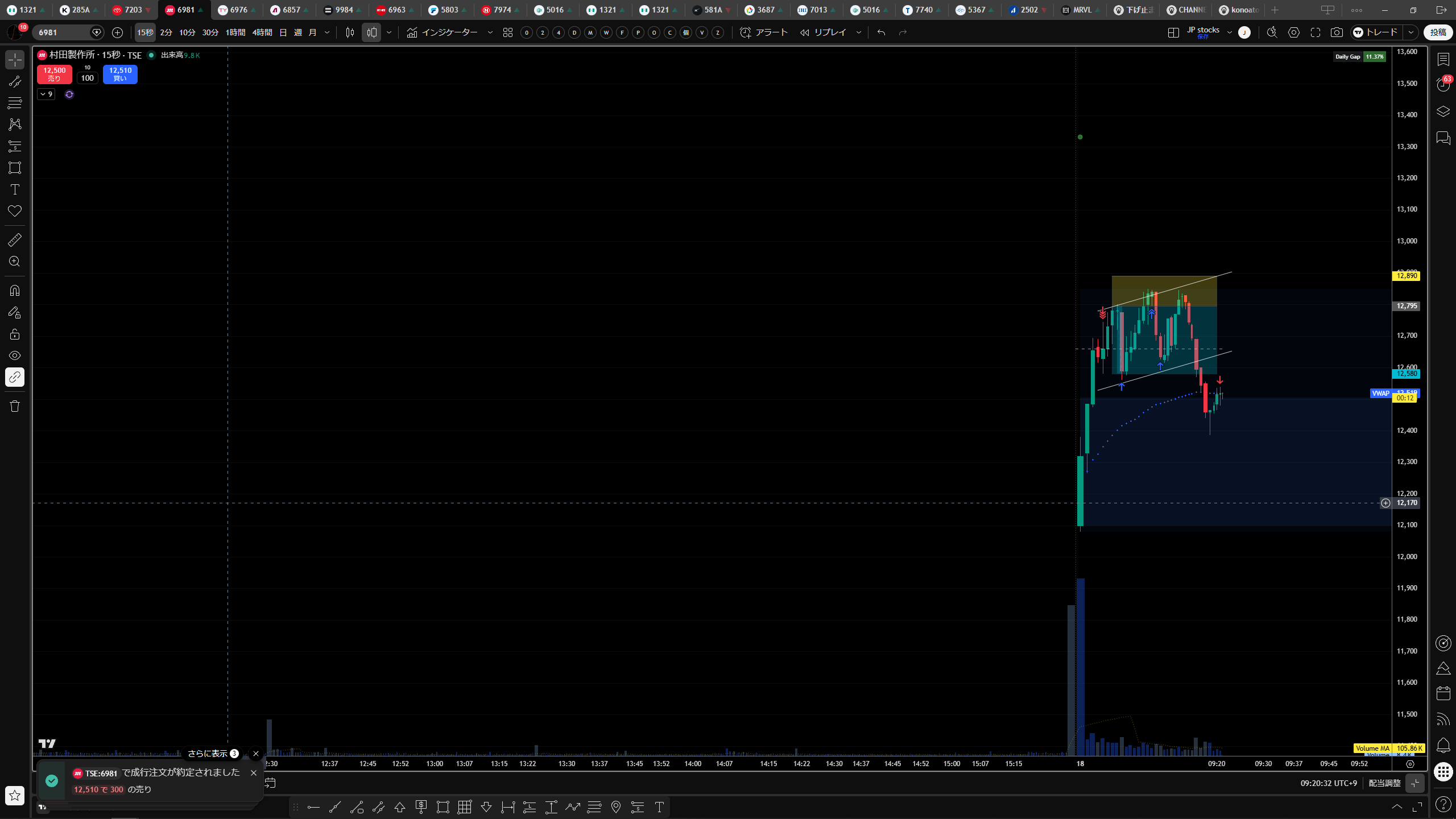The width and height of the screenshot is (1456, 819).
Task: Open the calendar panel in right sidebar
Action: (x=1443, y=693)
